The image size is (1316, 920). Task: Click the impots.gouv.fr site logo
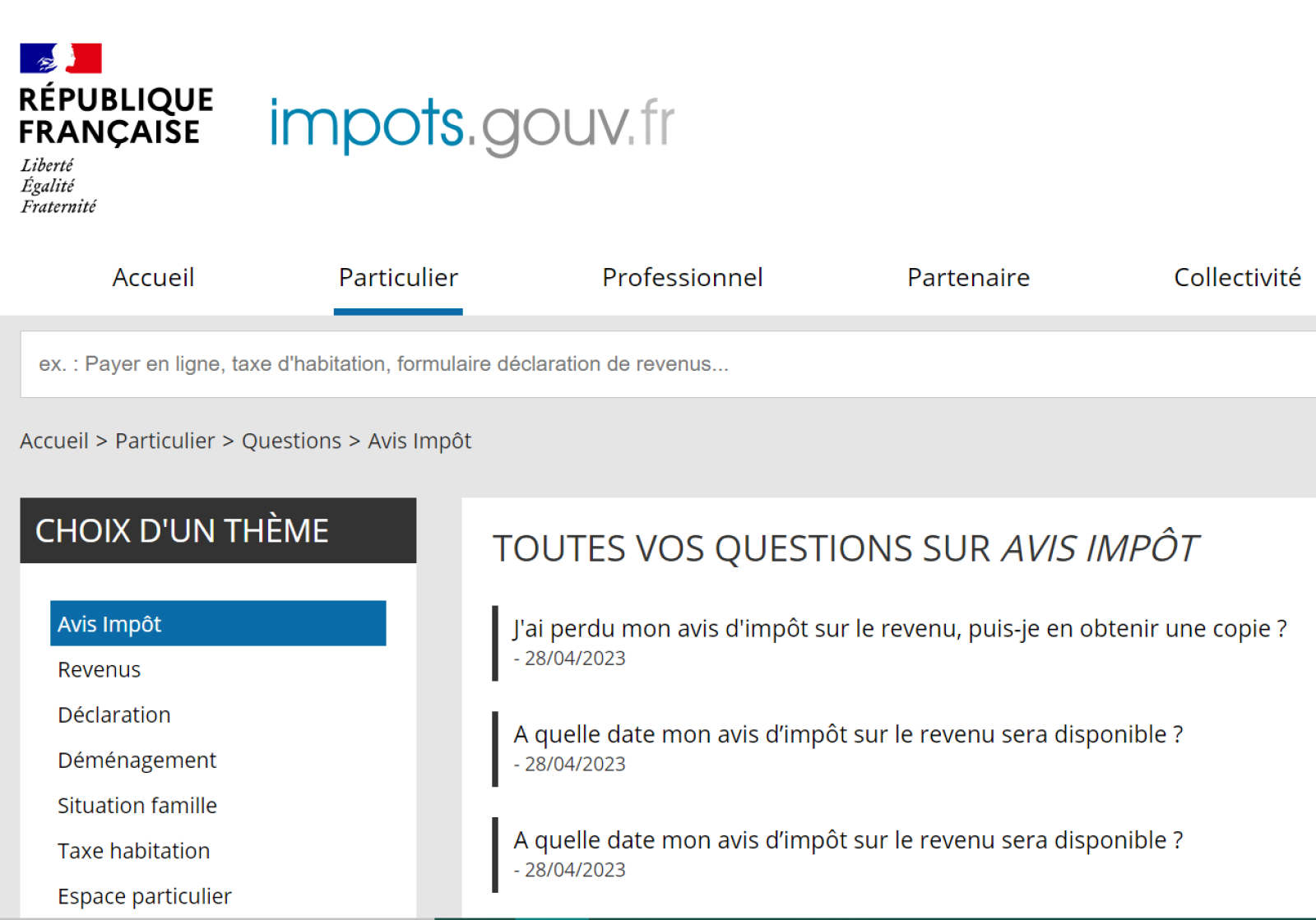click(469, 123)
